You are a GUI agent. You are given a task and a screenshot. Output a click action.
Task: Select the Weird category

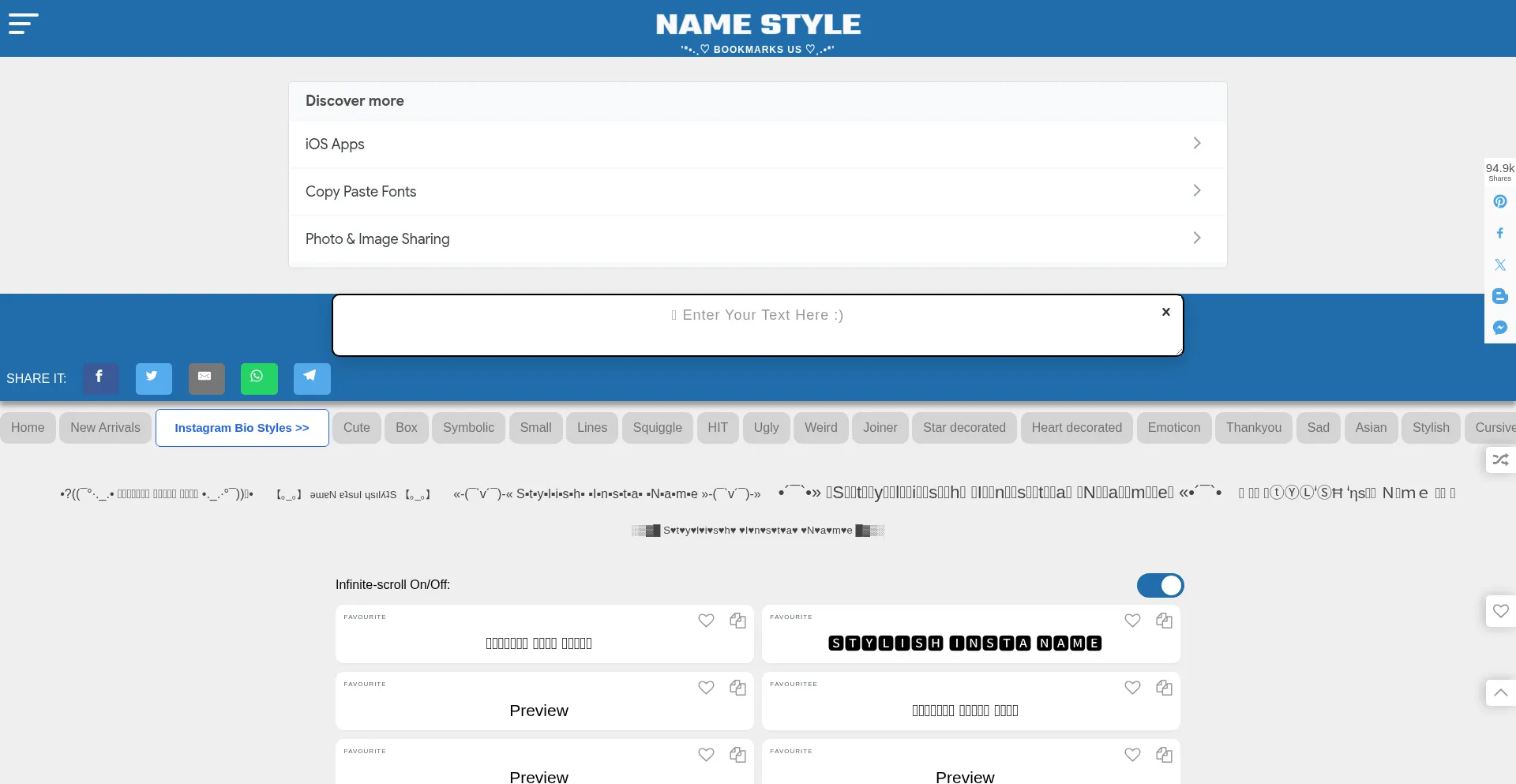click(x=821, y=428)
